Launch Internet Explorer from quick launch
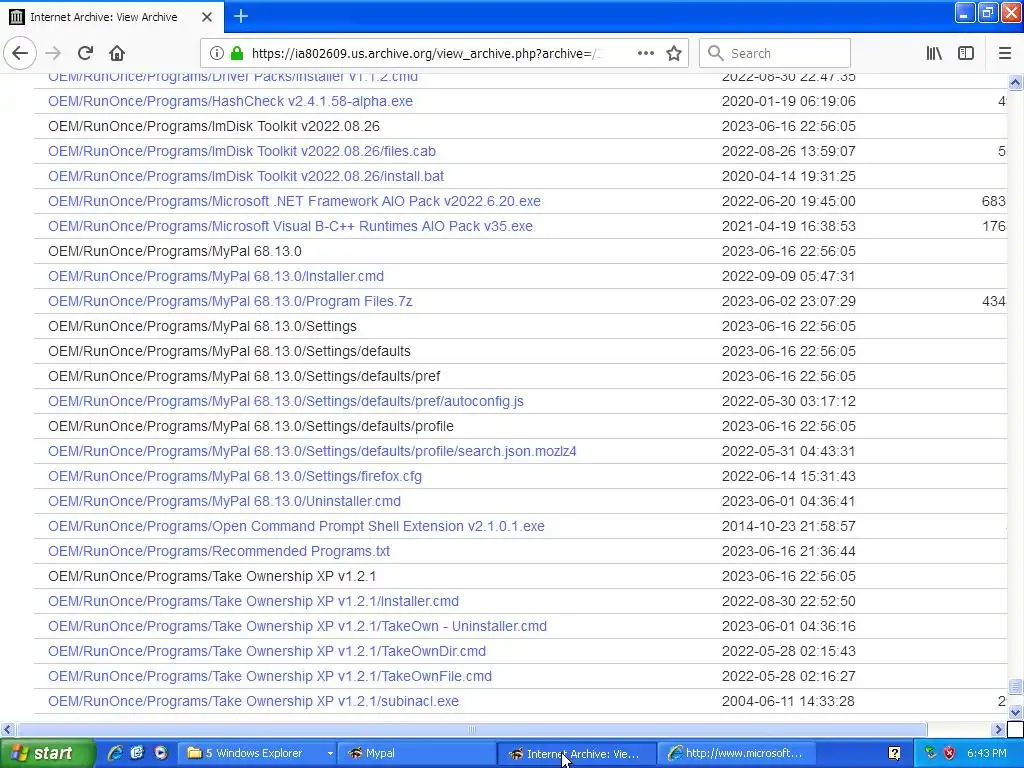1024x768 pixels. coord(115,753)
